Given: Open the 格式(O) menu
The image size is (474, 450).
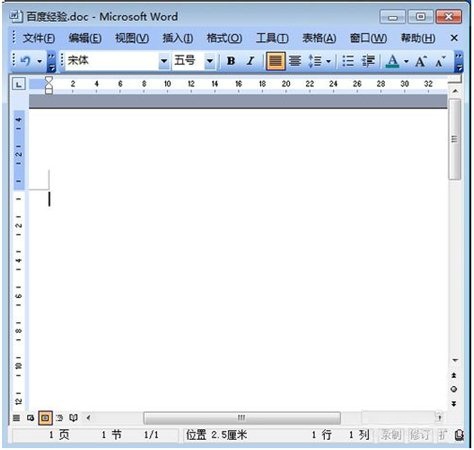Looking at the screenshot, I should pyautogui.click(x=224, y=38).
